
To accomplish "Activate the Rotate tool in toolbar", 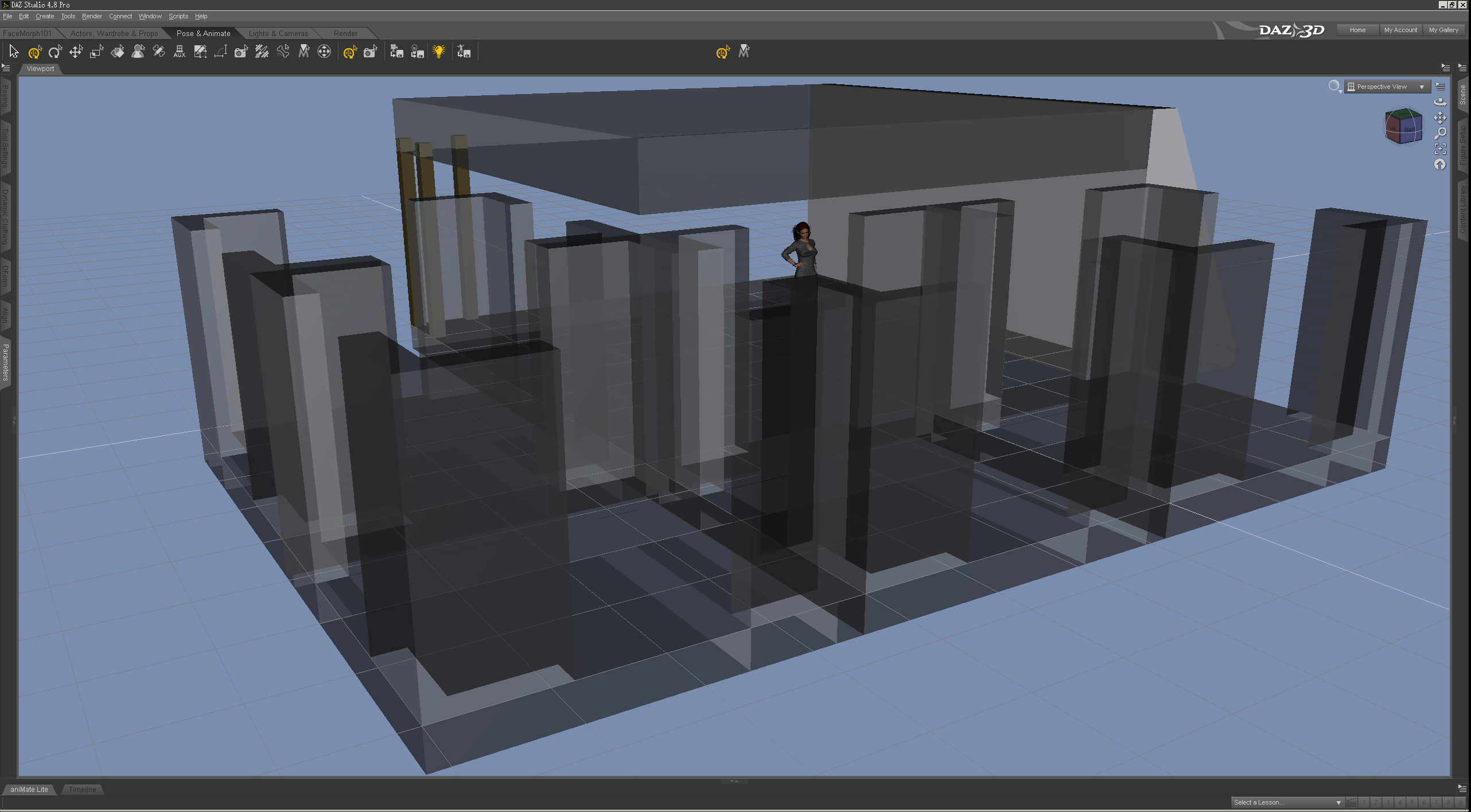I will coord(55,52).
